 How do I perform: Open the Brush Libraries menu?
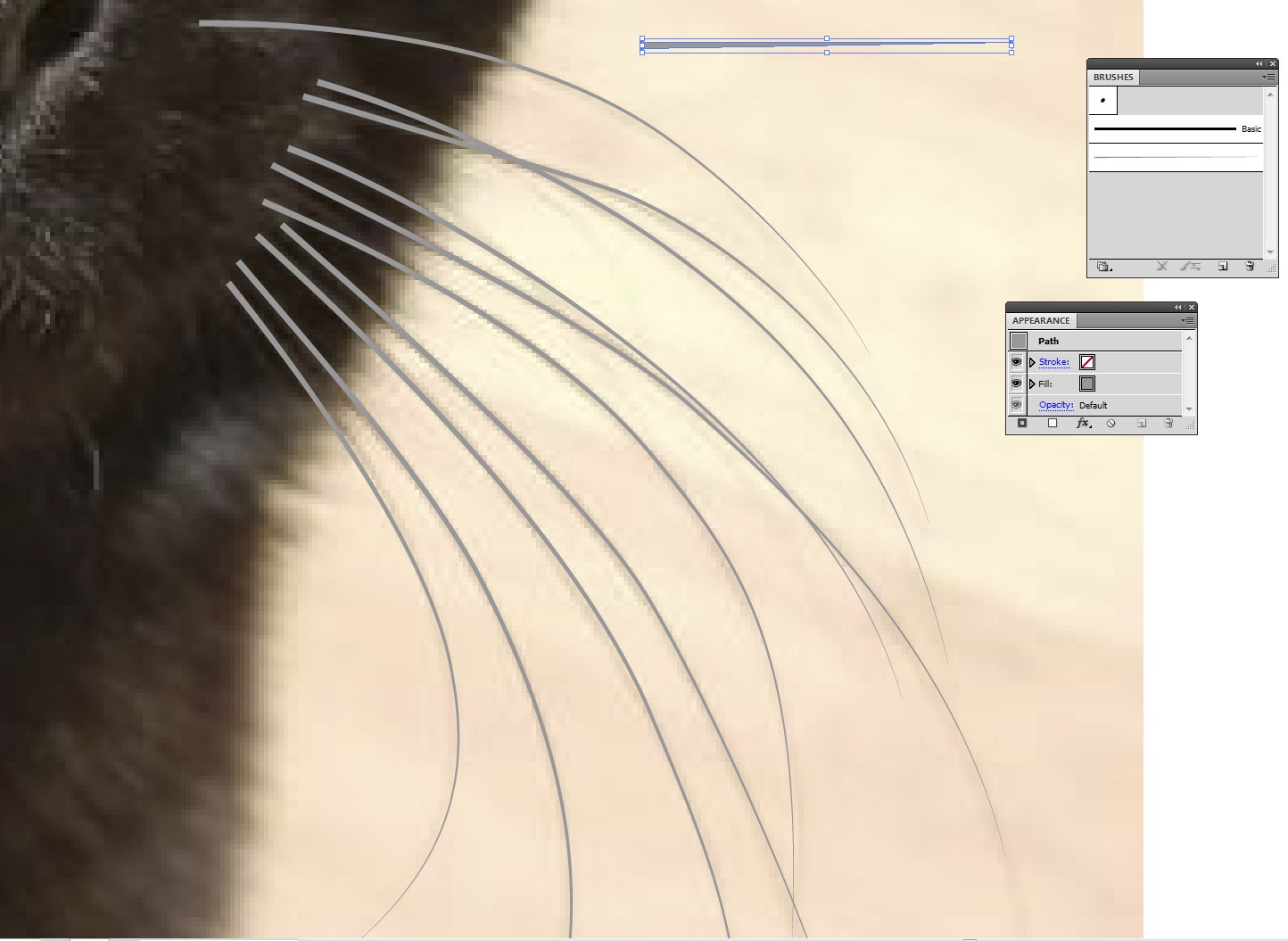tap(1104, 266)
